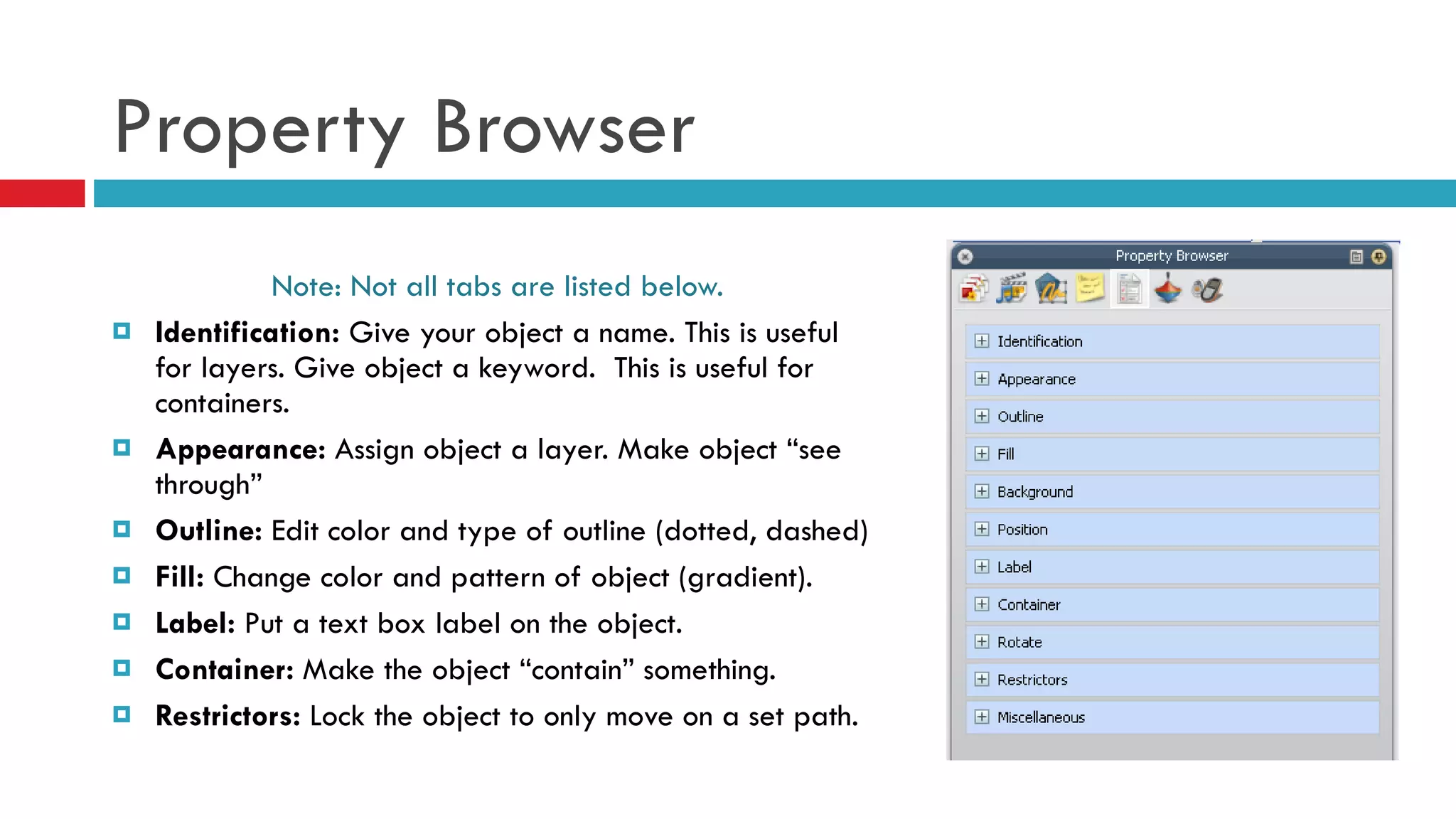Click the Fill row label

click(1005, 454)
